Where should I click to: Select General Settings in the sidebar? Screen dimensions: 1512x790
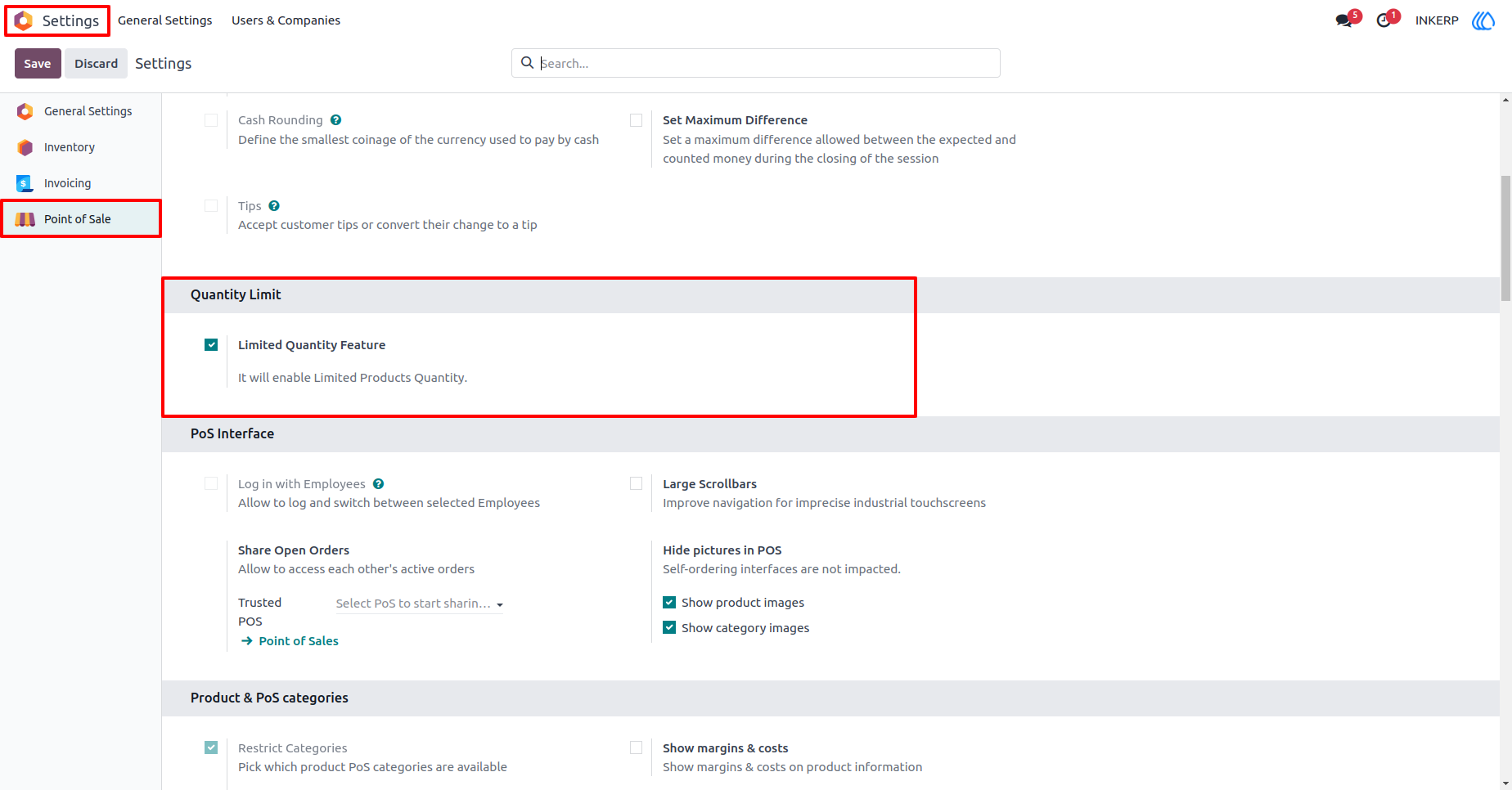[80, 111]
